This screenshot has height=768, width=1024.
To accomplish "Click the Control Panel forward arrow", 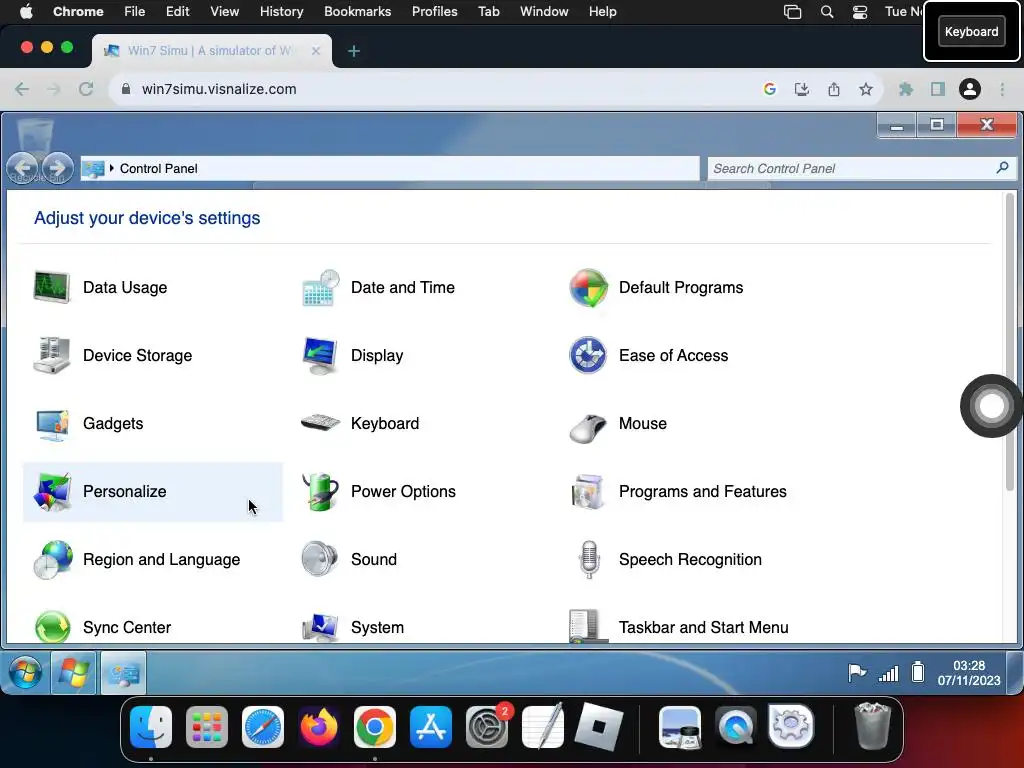I will pyautogui.click(x=57, y=168).
